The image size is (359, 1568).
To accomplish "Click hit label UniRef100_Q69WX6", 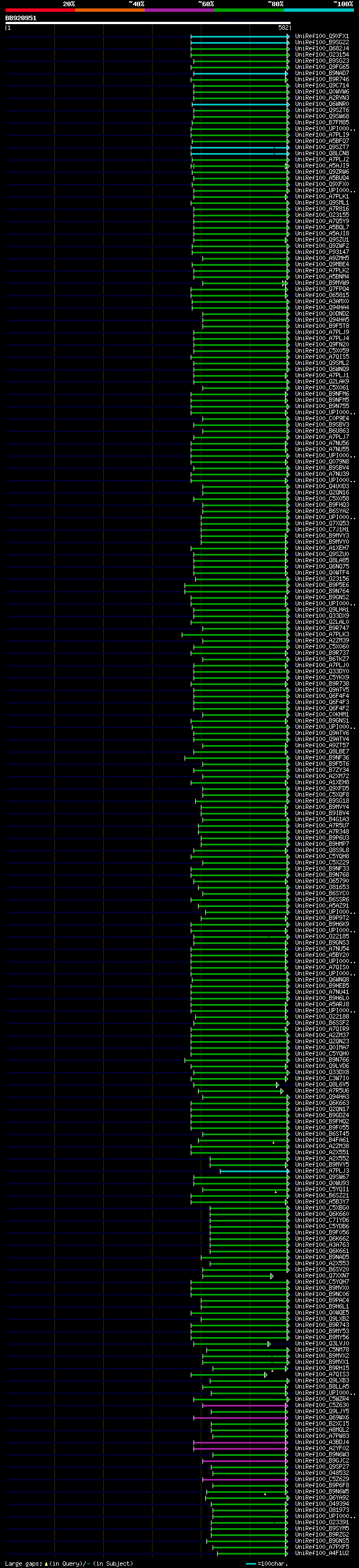I will [322, 1418].
